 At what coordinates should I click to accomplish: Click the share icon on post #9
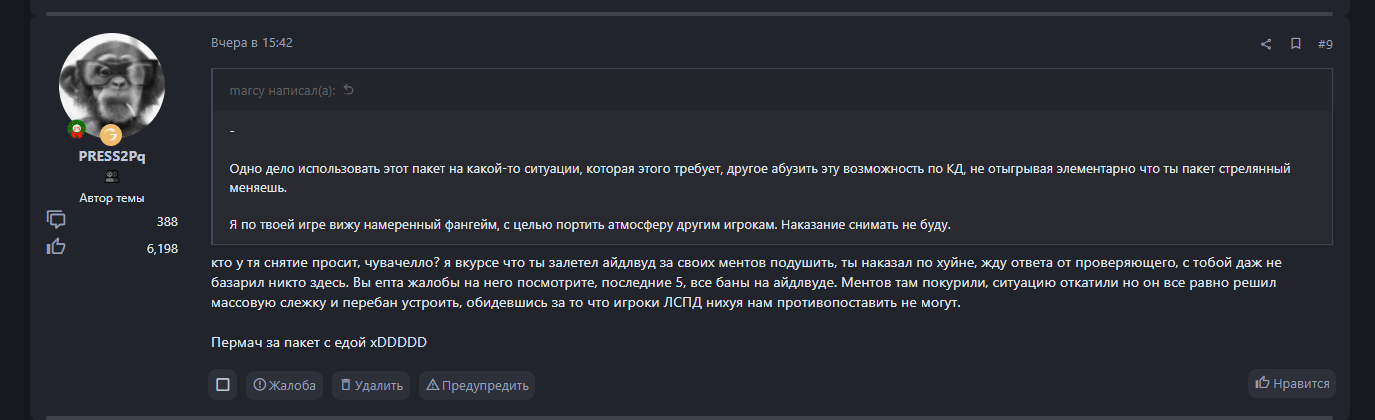click(1266, 44)
